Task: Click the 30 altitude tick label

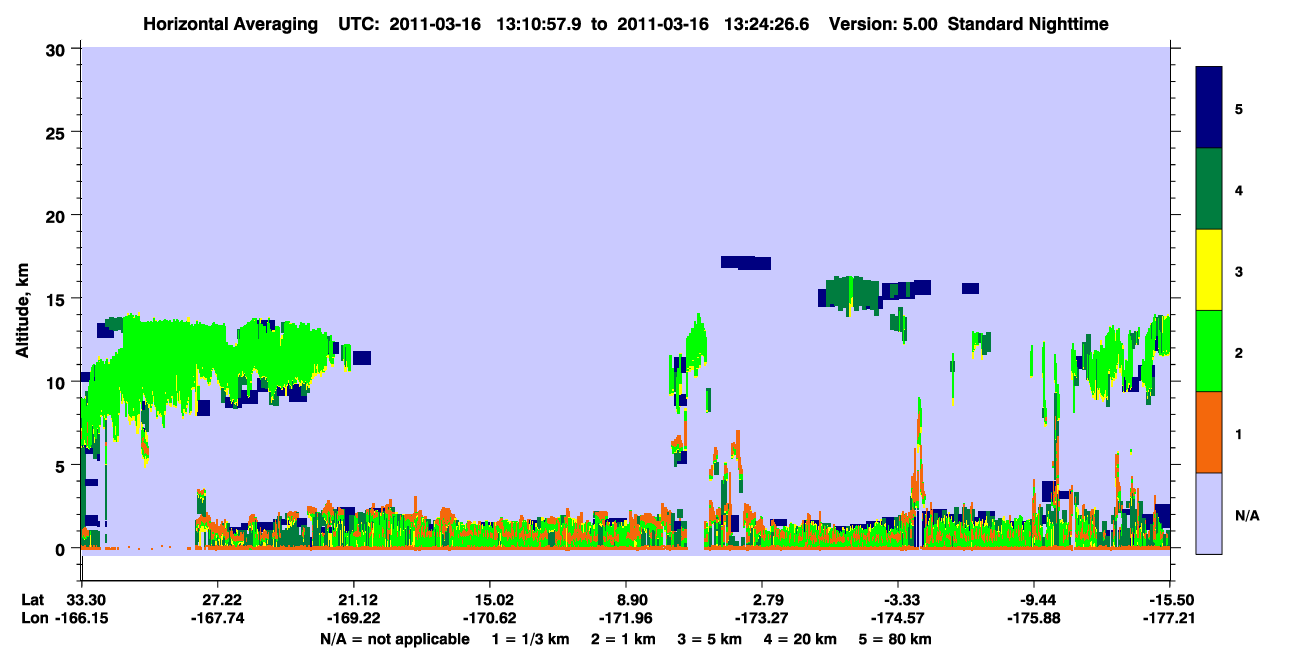Action: [58, 49]
